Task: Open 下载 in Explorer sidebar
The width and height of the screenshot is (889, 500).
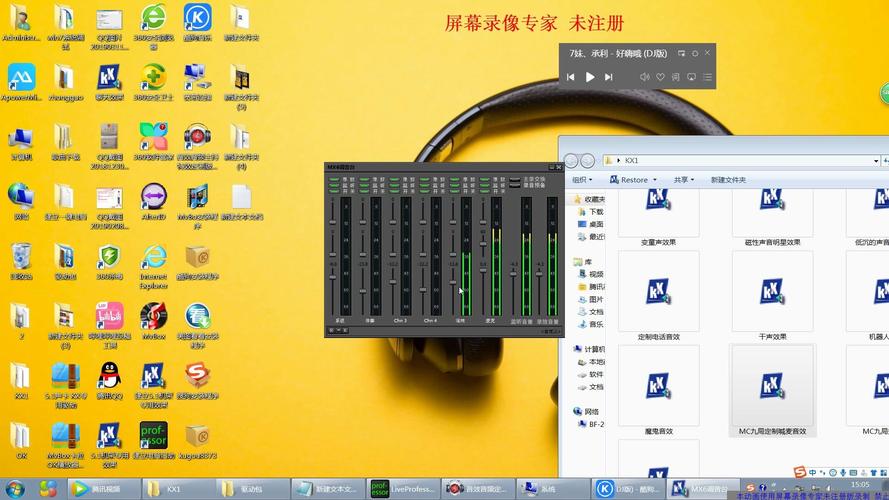Action: click(x=591, y=211)
